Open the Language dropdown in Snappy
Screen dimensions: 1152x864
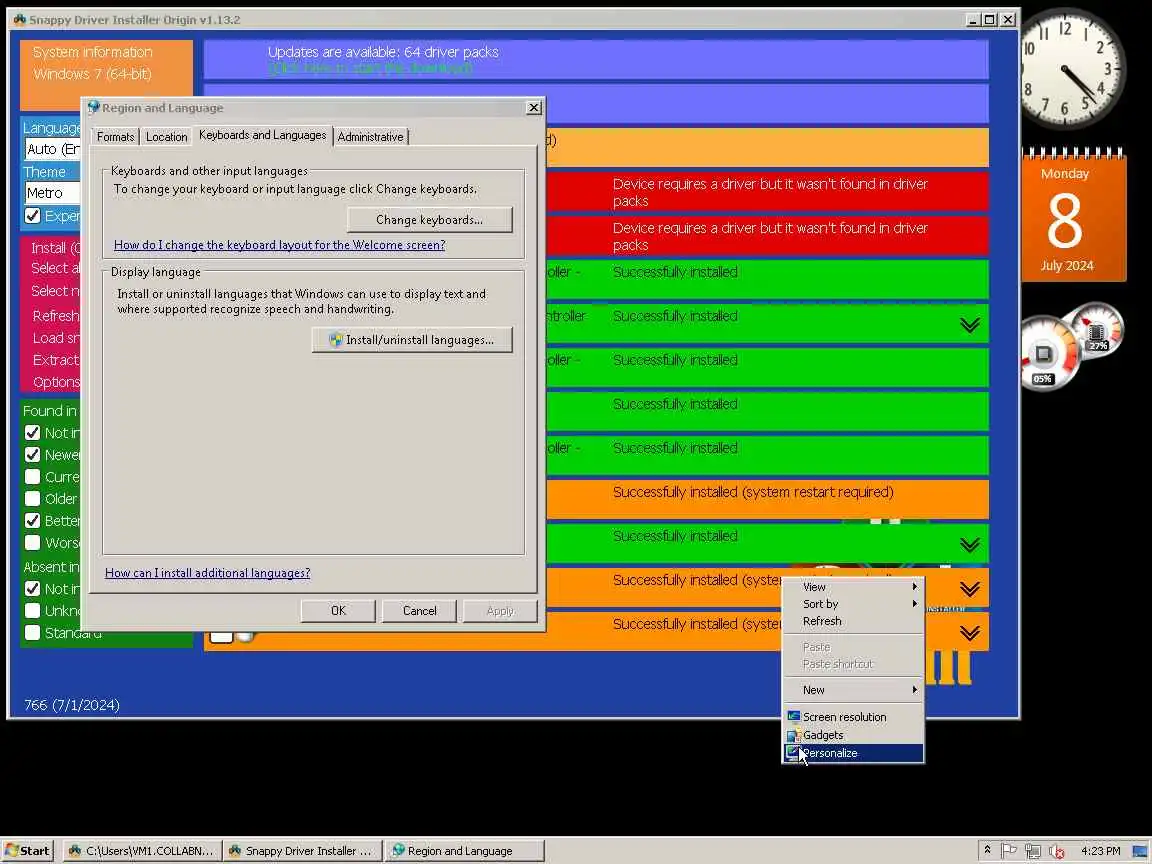point(52,149)
